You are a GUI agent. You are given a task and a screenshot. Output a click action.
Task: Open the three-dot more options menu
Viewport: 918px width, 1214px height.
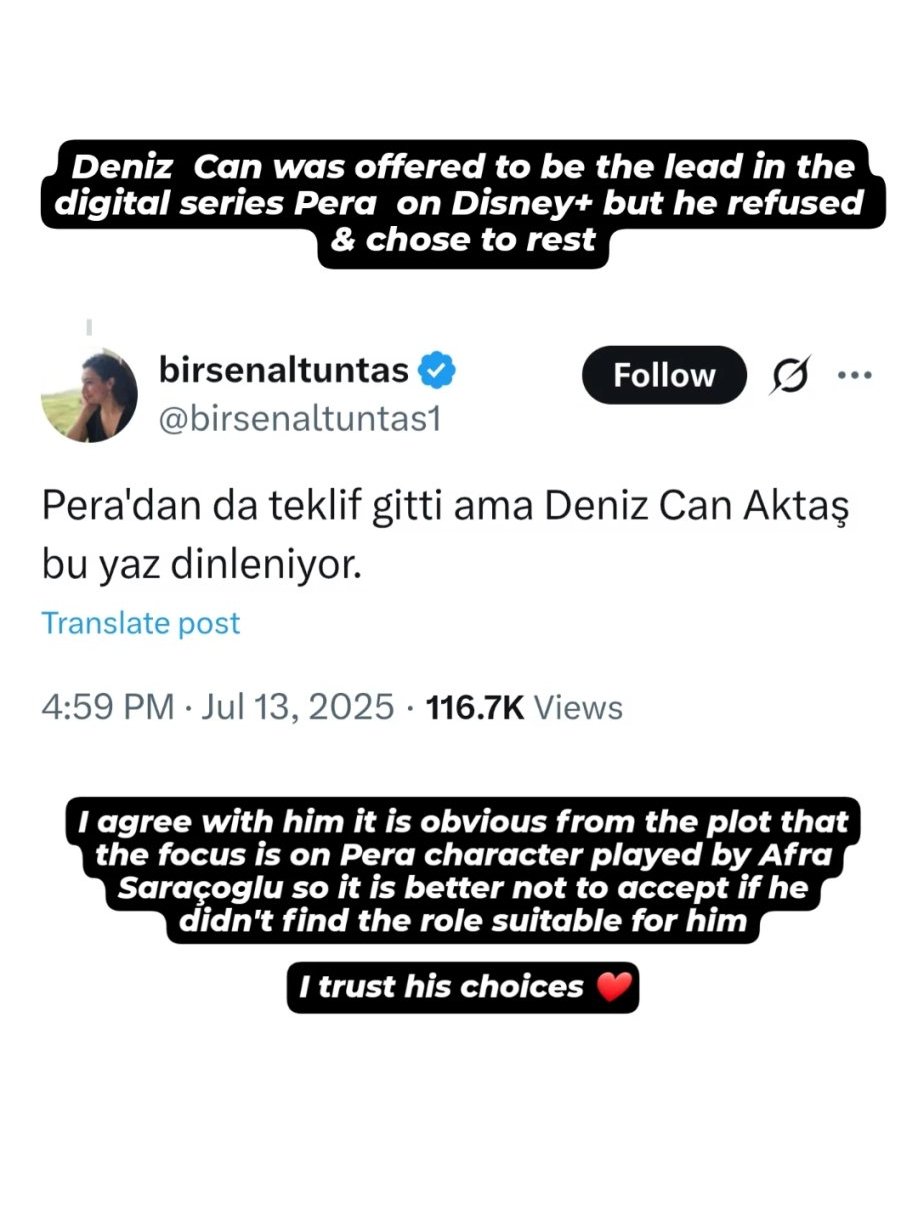(x=854, y=376)
